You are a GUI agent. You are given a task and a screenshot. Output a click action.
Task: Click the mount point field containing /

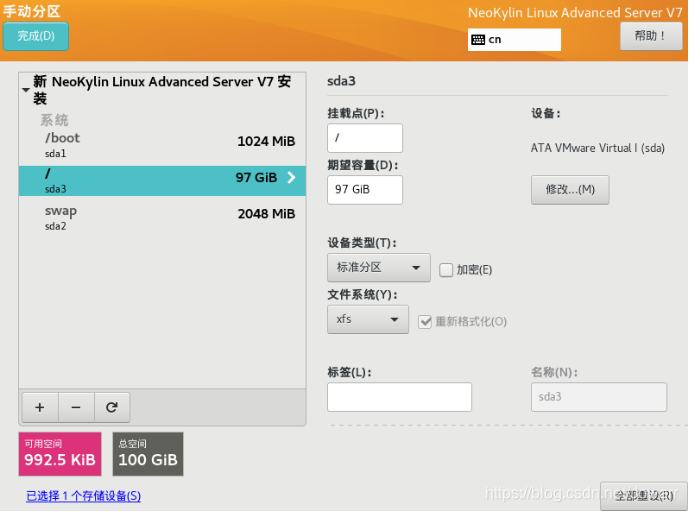click(365, 138)
